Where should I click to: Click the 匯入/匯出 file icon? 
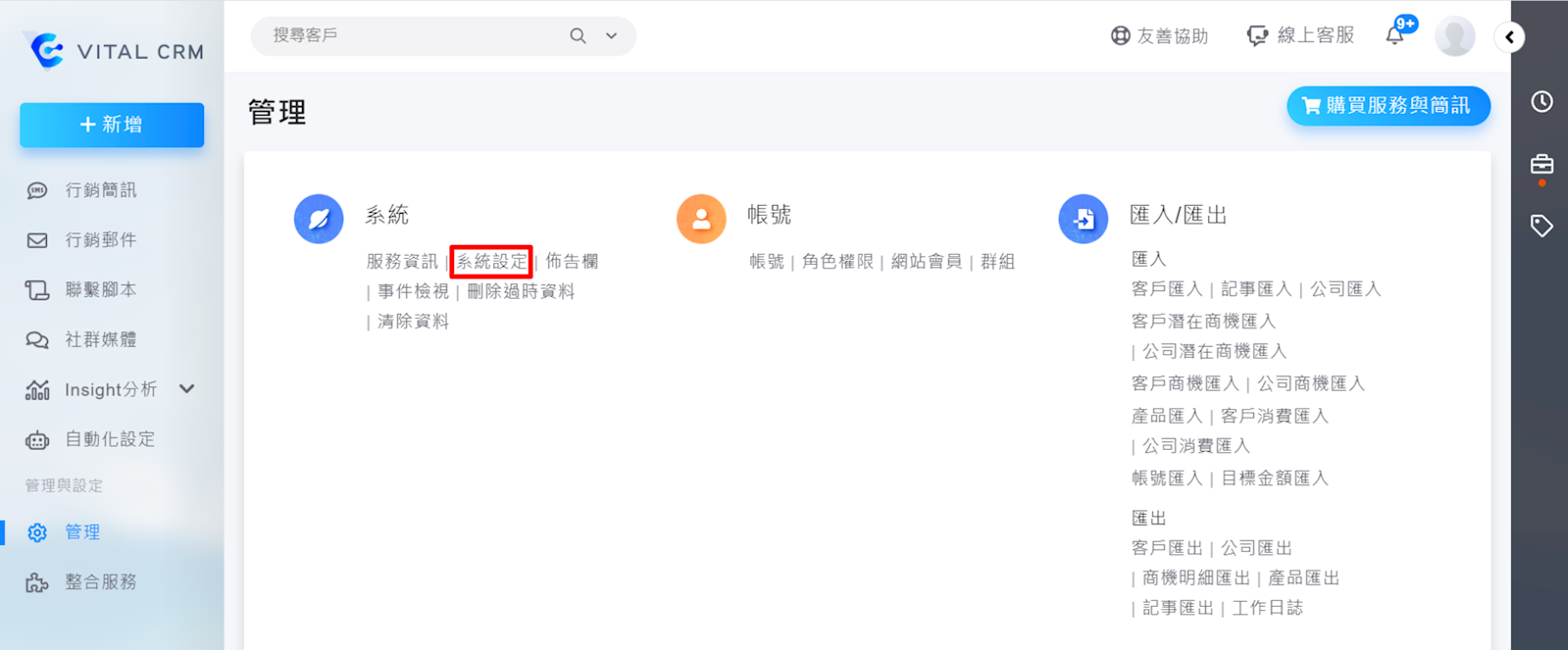pos(1084,219)
